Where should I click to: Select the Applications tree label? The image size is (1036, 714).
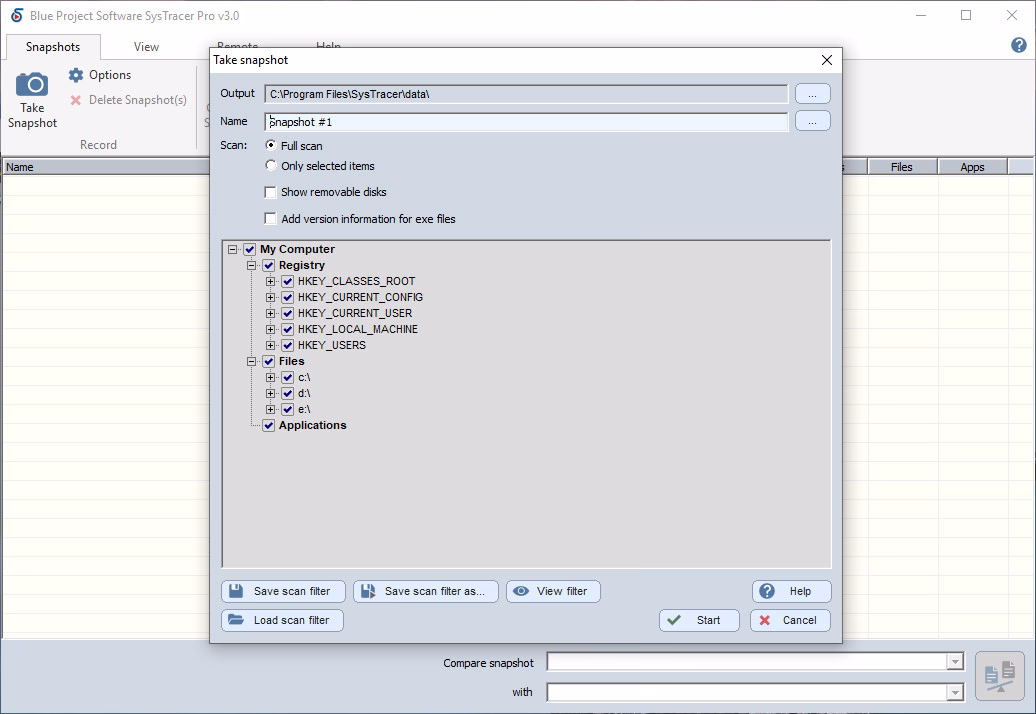(313, 425)
